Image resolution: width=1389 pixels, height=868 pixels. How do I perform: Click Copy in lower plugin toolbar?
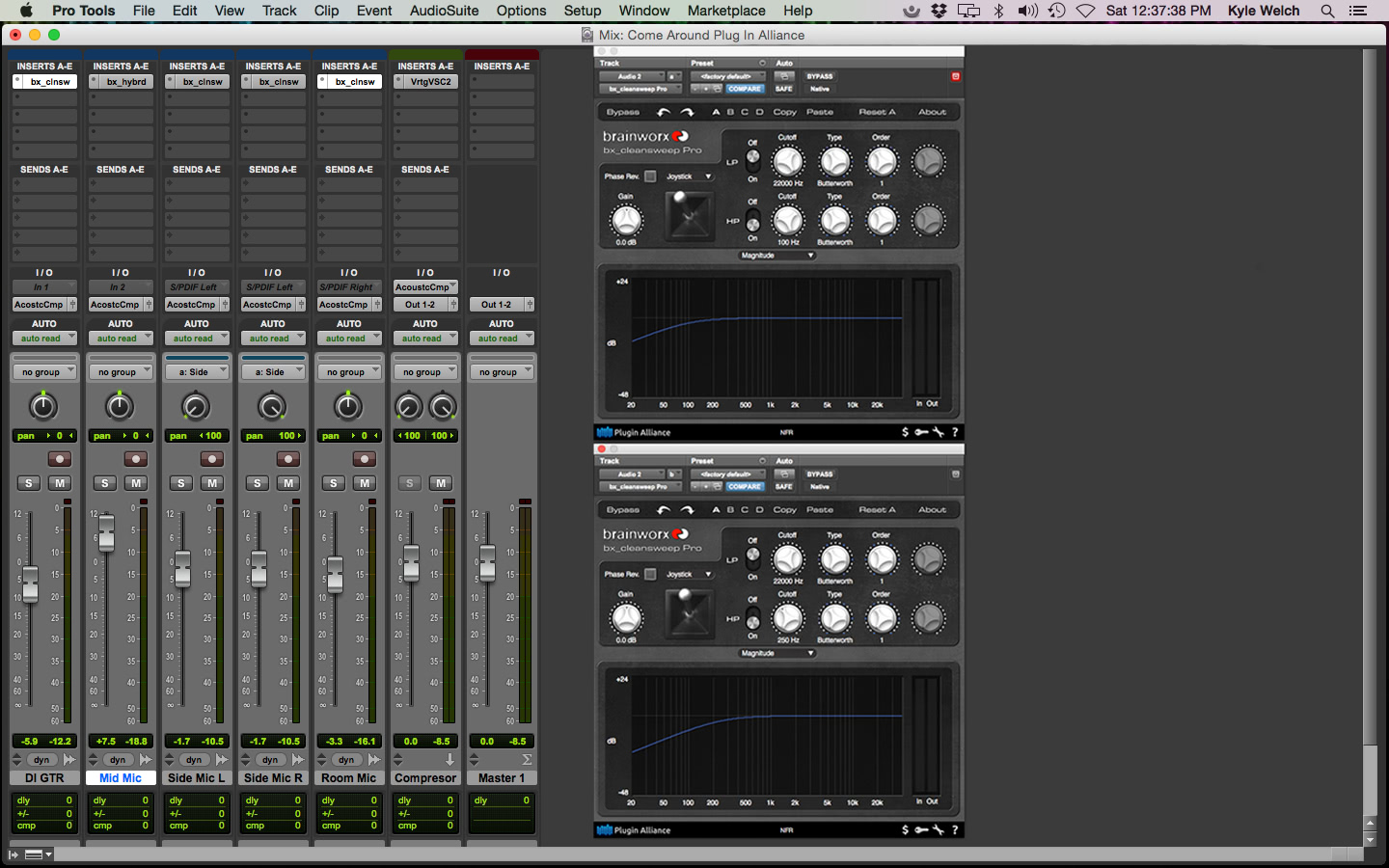pos(785,509)
